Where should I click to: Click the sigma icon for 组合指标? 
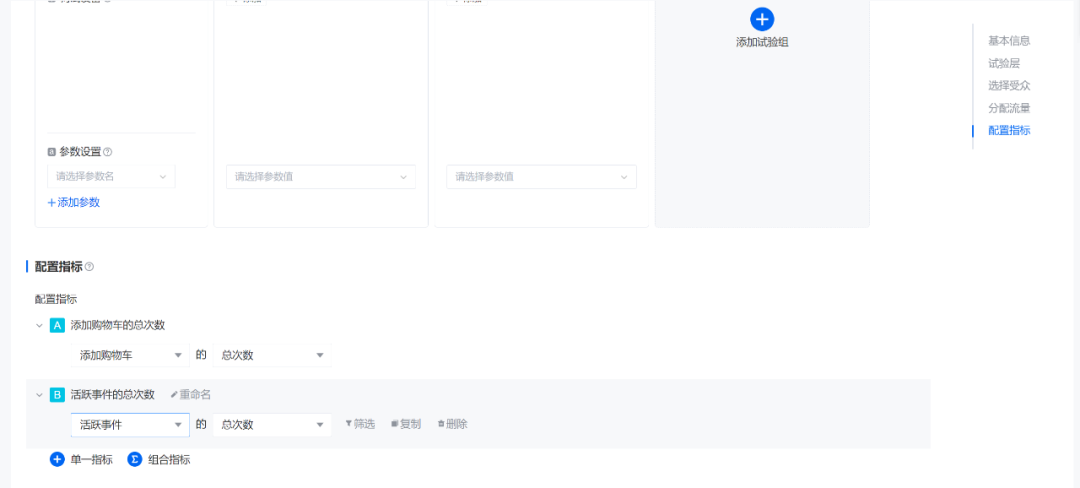click(x=135, y=460)
